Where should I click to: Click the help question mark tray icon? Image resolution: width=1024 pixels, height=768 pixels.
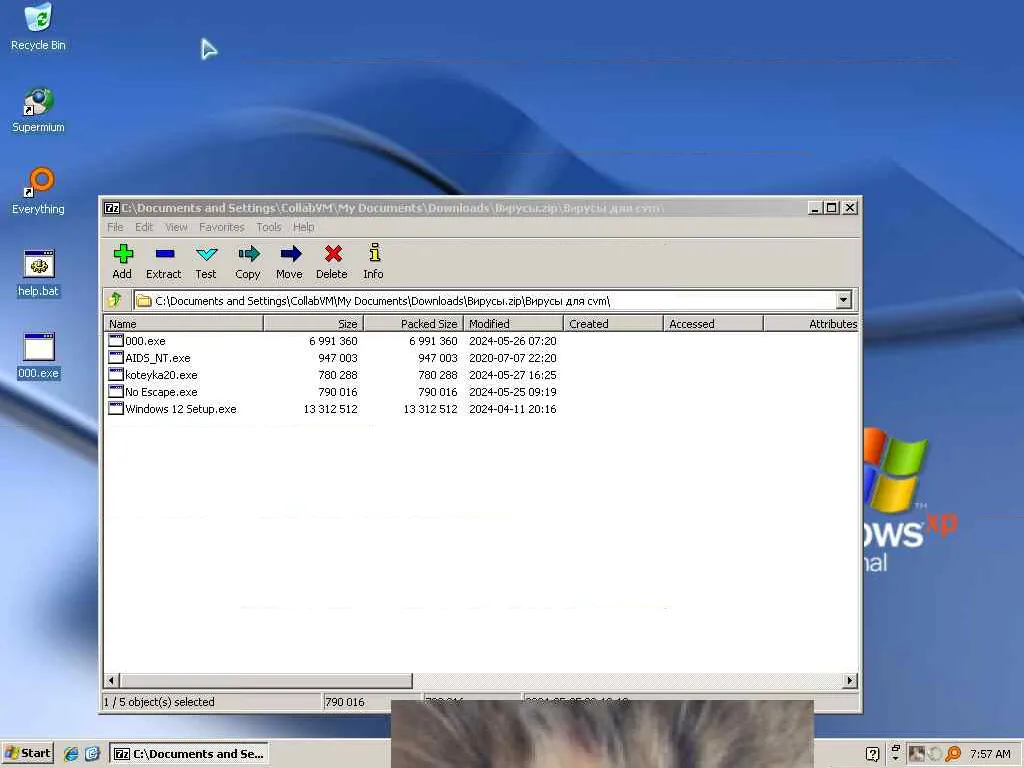(872, 754)
